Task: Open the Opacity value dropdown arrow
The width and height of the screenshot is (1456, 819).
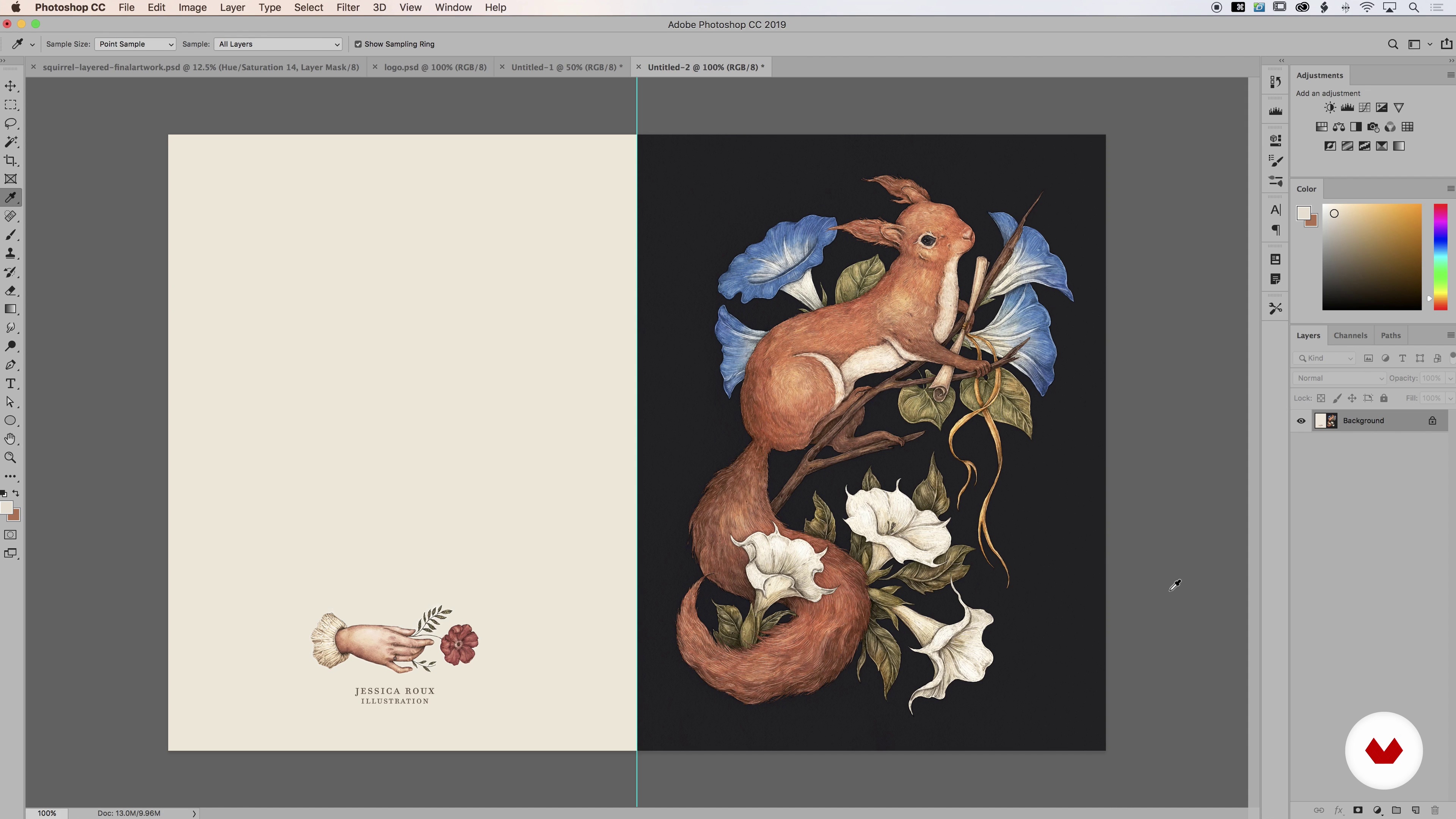Action: tap(1450, 378)
